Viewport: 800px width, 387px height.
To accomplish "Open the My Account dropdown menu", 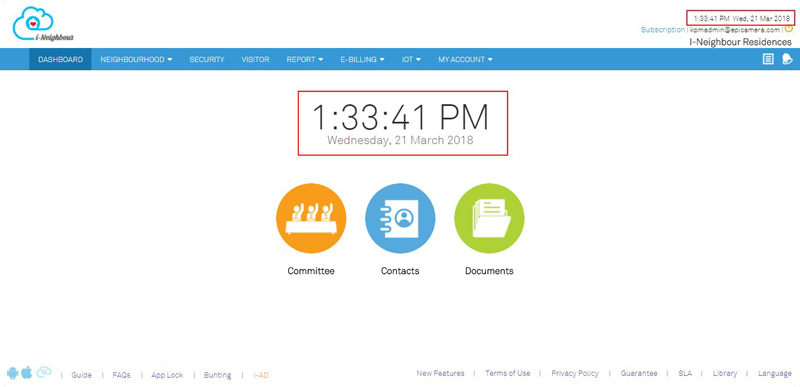I will point(465,60).
